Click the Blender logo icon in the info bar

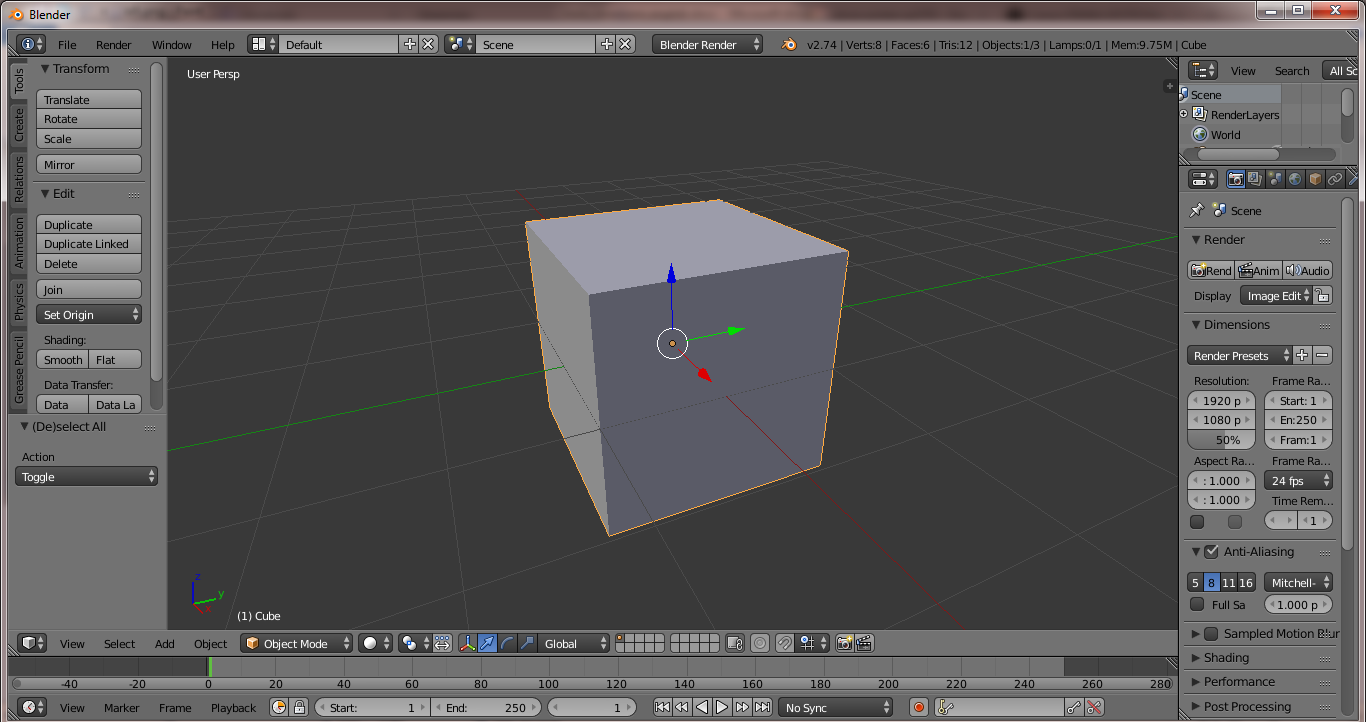pyautogui.click(x=789, y=44)
